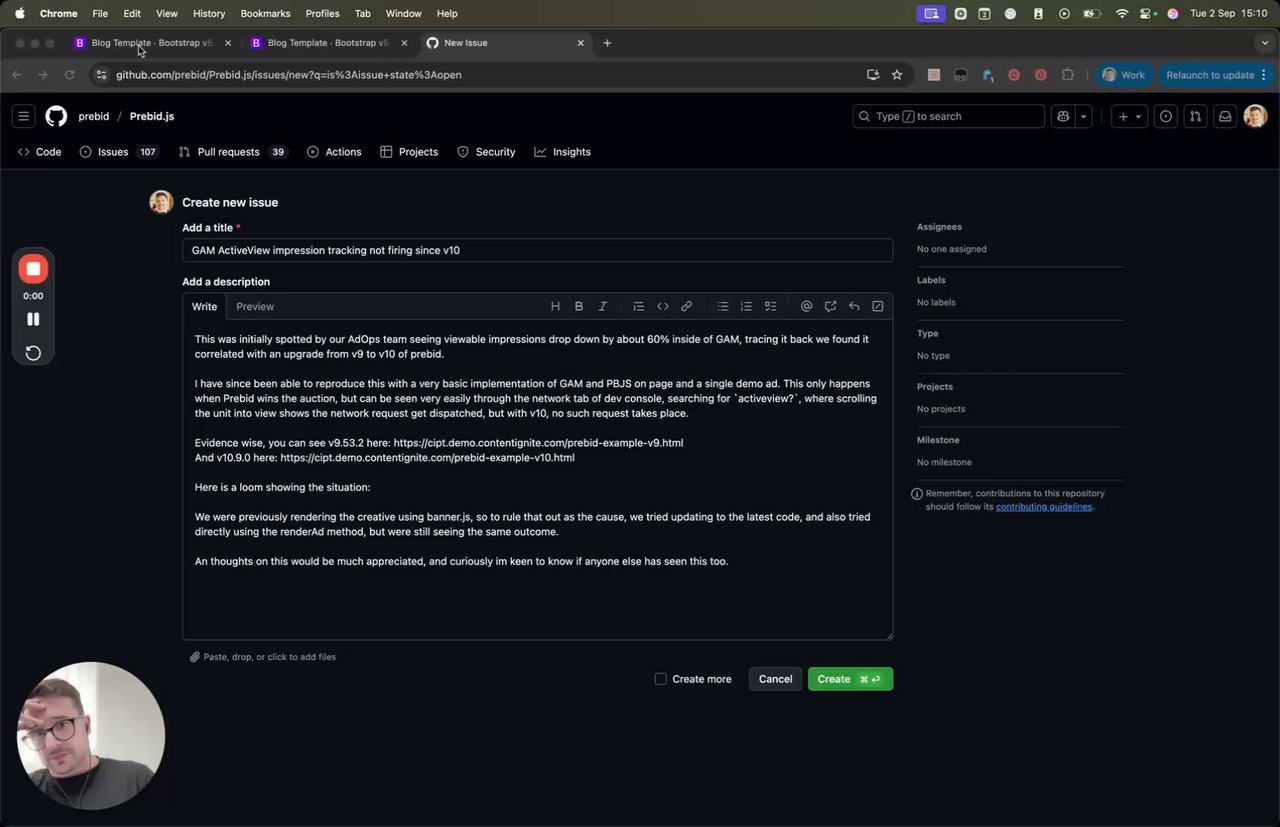
Task: Bookmark this page with the star icon
Action: (897, 75)
